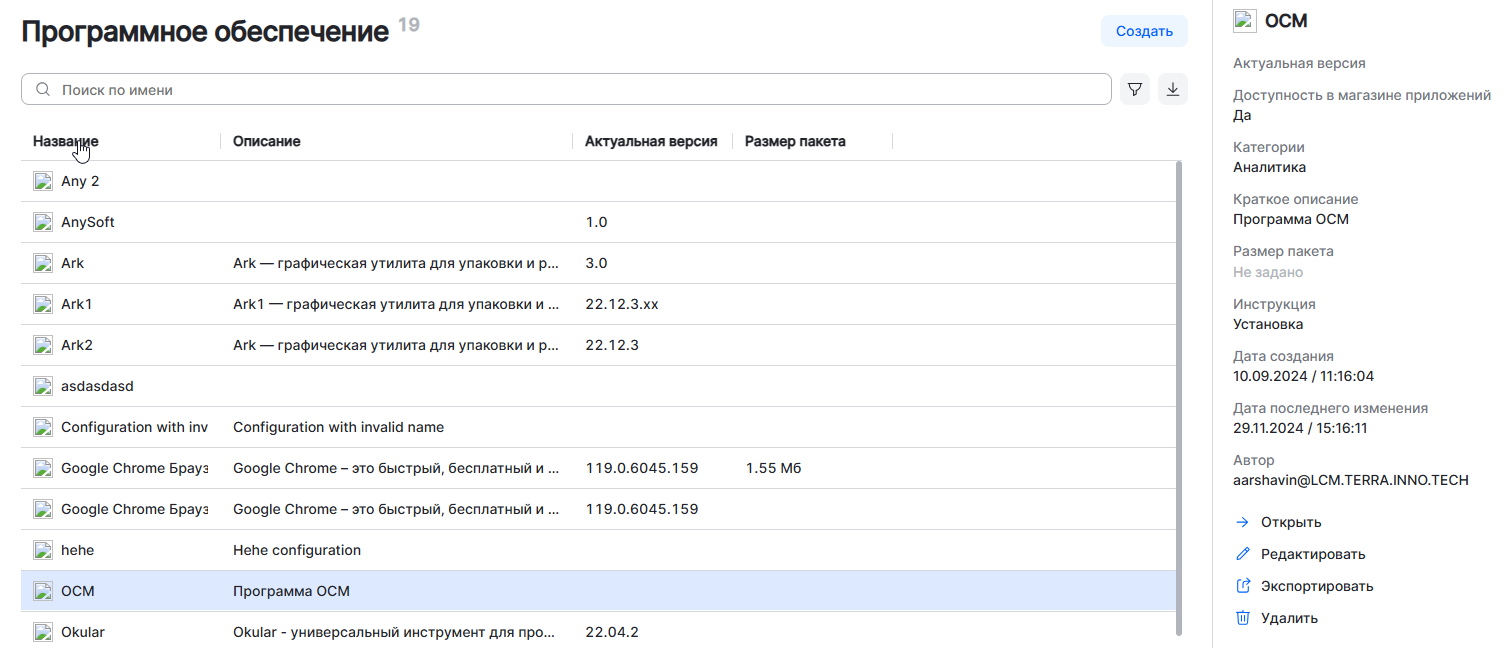This screenshot has height=648, width=1506.
Task: Click the Размер пакета column header
Action: click(795, 141)
